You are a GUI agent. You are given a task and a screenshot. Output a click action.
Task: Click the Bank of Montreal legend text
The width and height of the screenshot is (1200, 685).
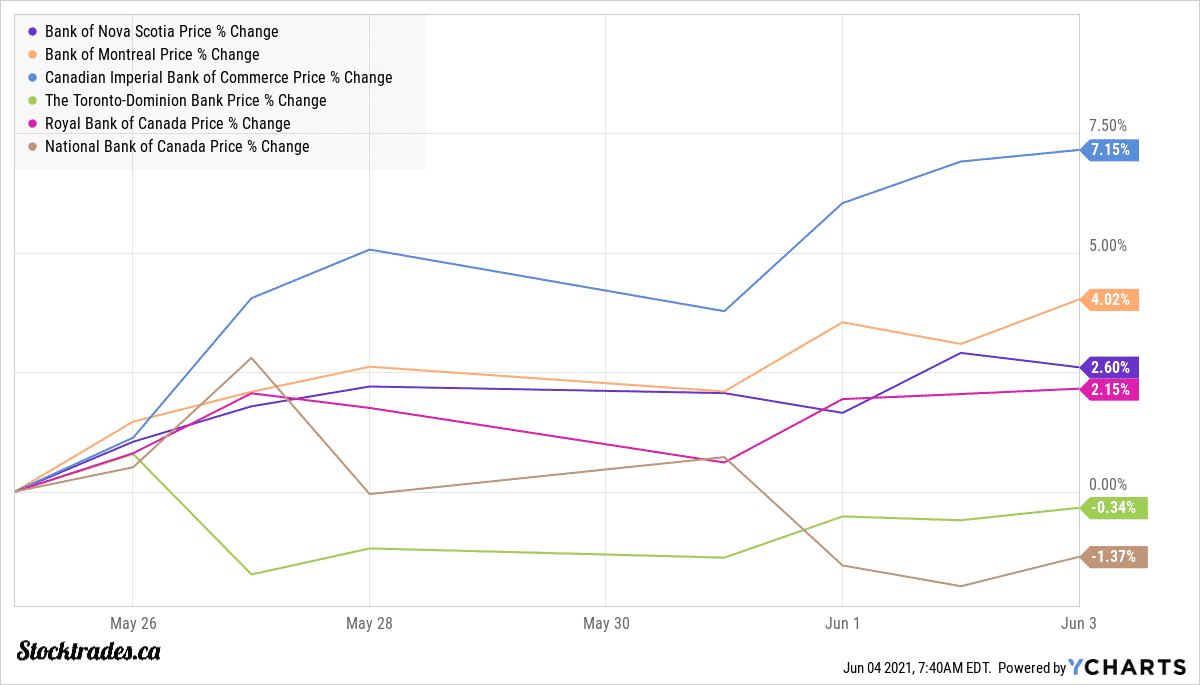[x=152, y=55]
